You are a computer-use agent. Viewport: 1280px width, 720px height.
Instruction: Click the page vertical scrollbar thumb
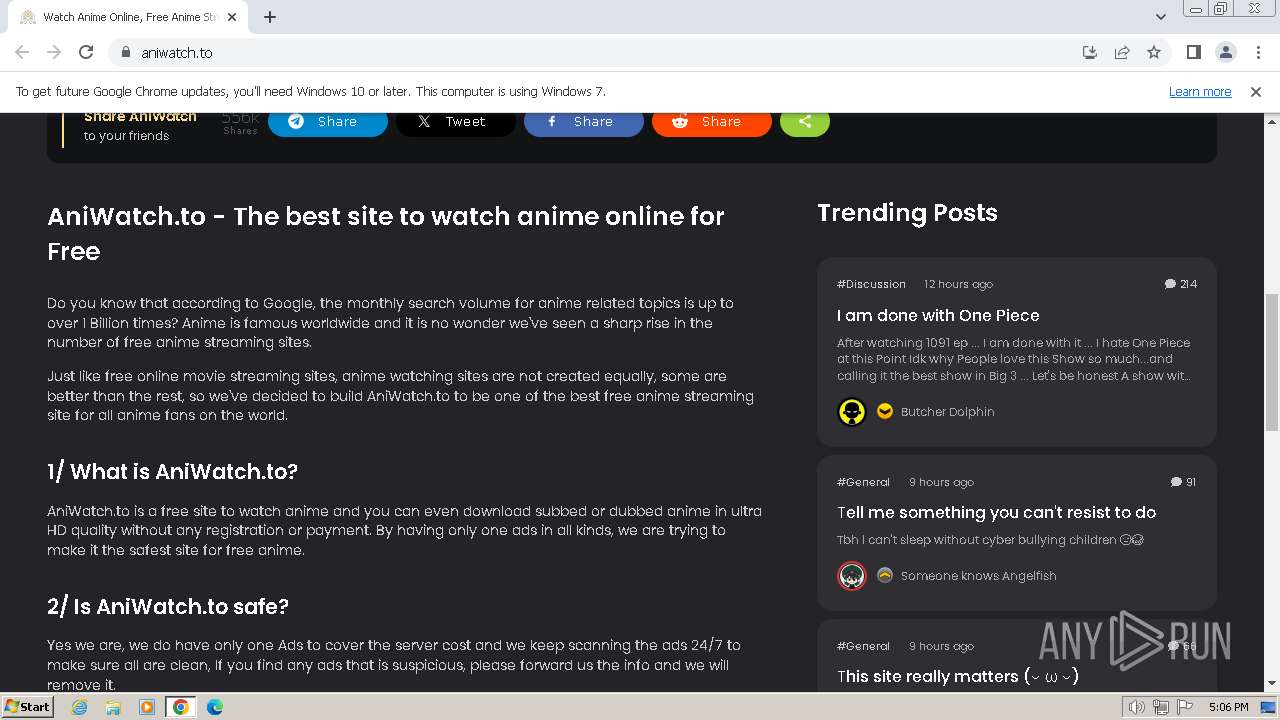pyautogui.click(x=1271, y=362)
